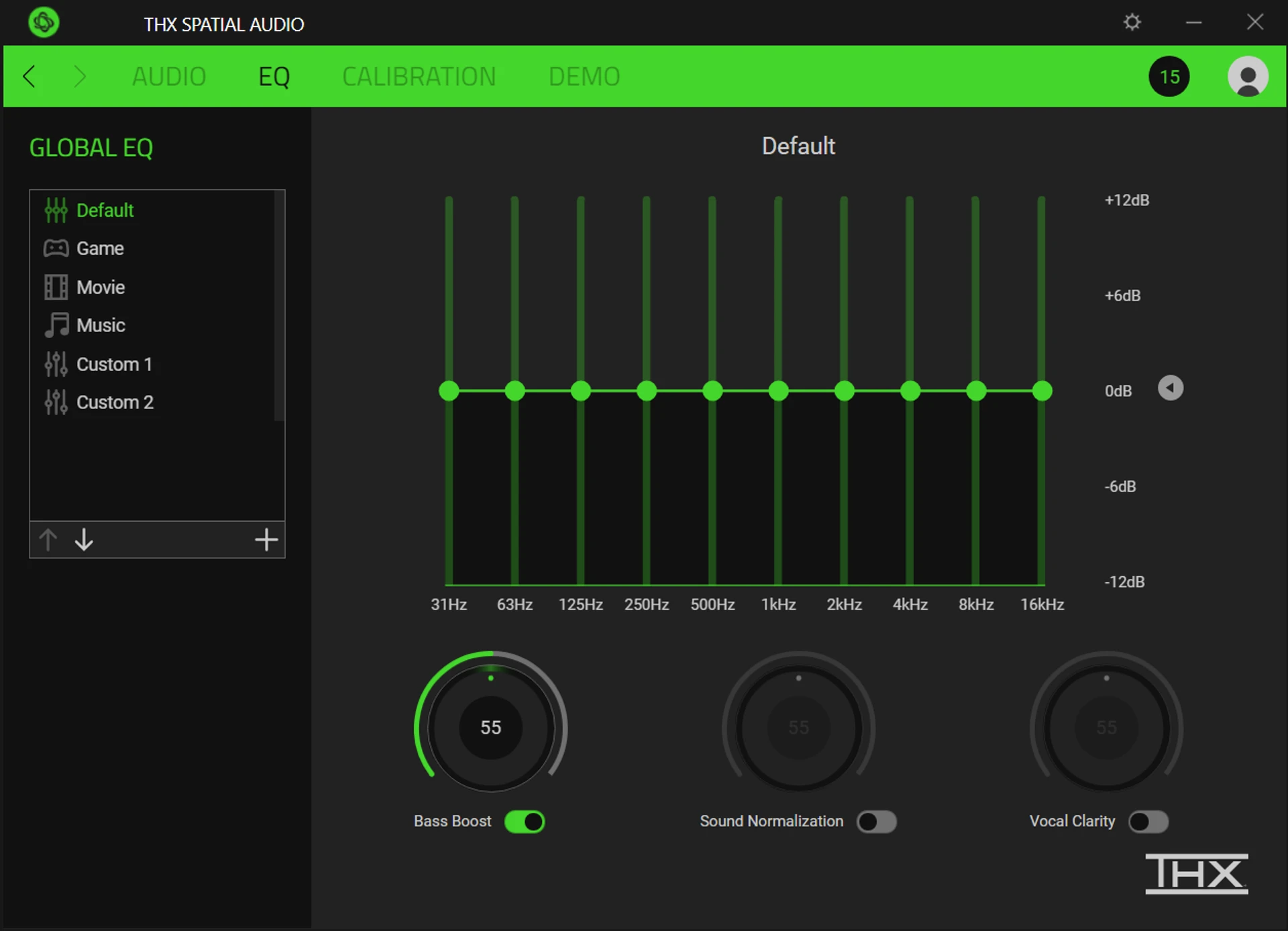This screenshot has width=1288, height=931.
Task: Click the 250Hz band slider handle
Action: (647, 391)
